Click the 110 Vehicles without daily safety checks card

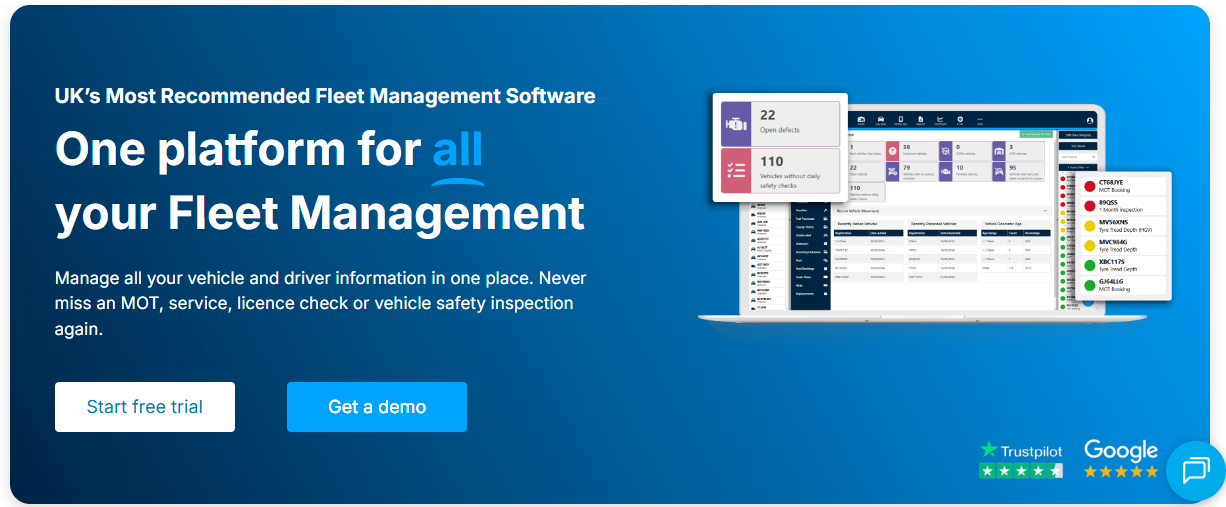pos(780,170)
